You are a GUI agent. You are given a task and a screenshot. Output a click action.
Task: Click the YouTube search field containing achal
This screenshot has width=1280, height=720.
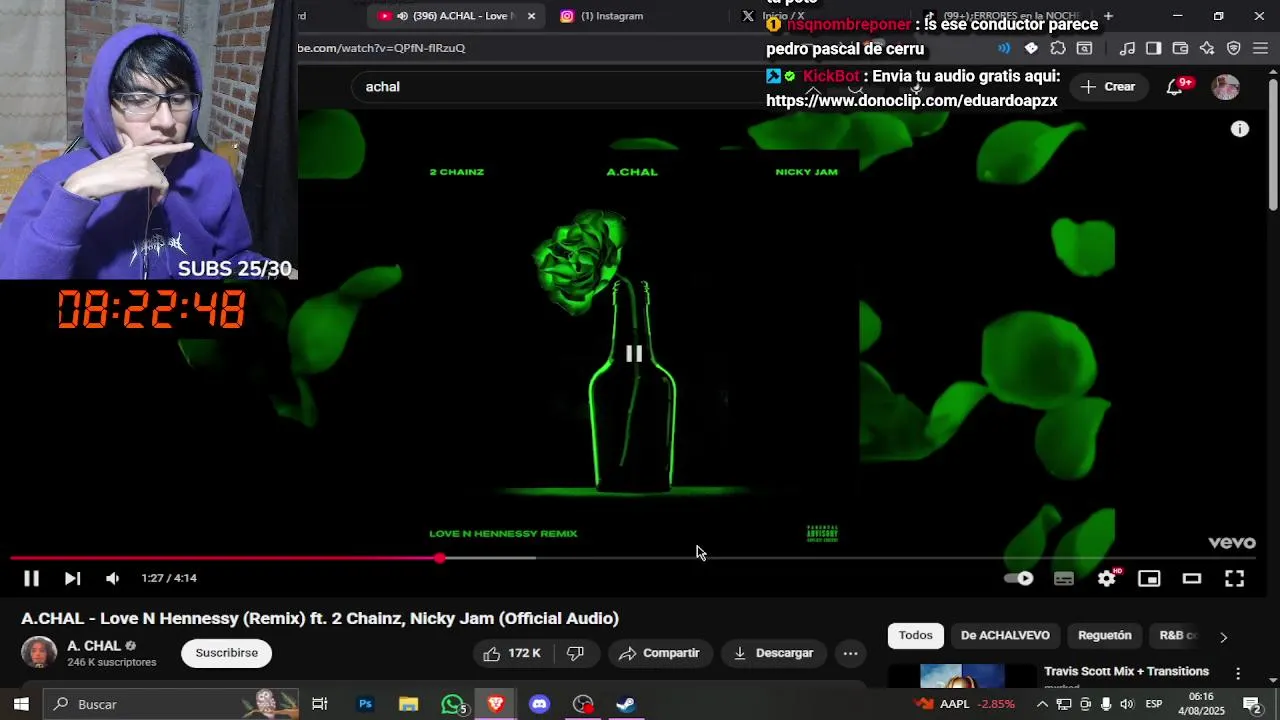[x=560, y=87]
